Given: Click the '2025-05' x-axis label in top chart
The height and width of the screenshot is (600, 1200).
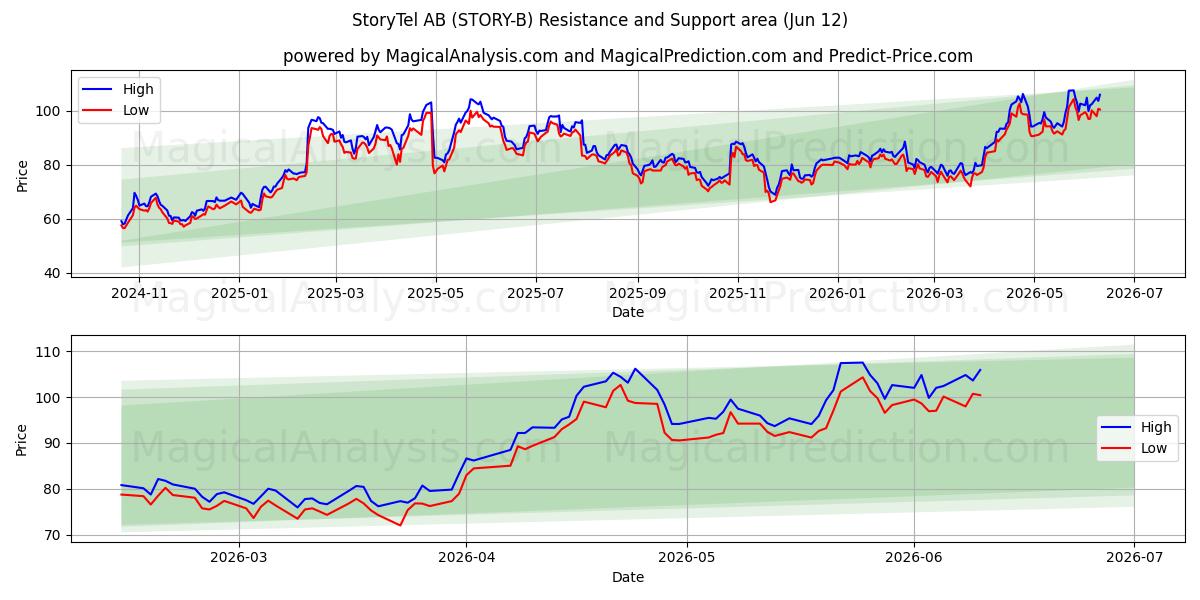Looking at the screenshot, I should coord(436,293).
